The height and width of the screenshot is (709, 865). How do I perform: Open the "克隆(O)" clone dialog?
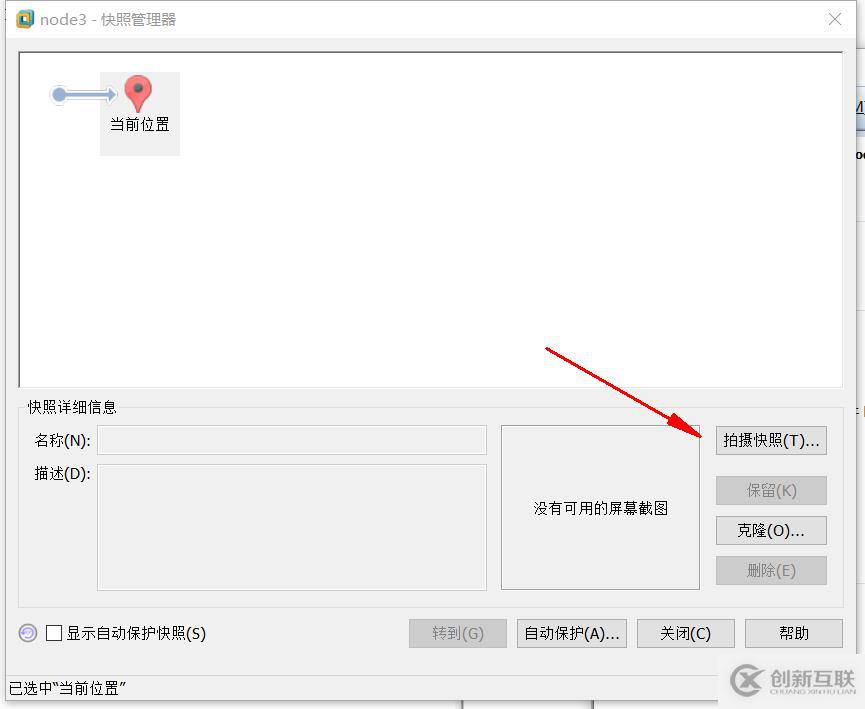770,530
